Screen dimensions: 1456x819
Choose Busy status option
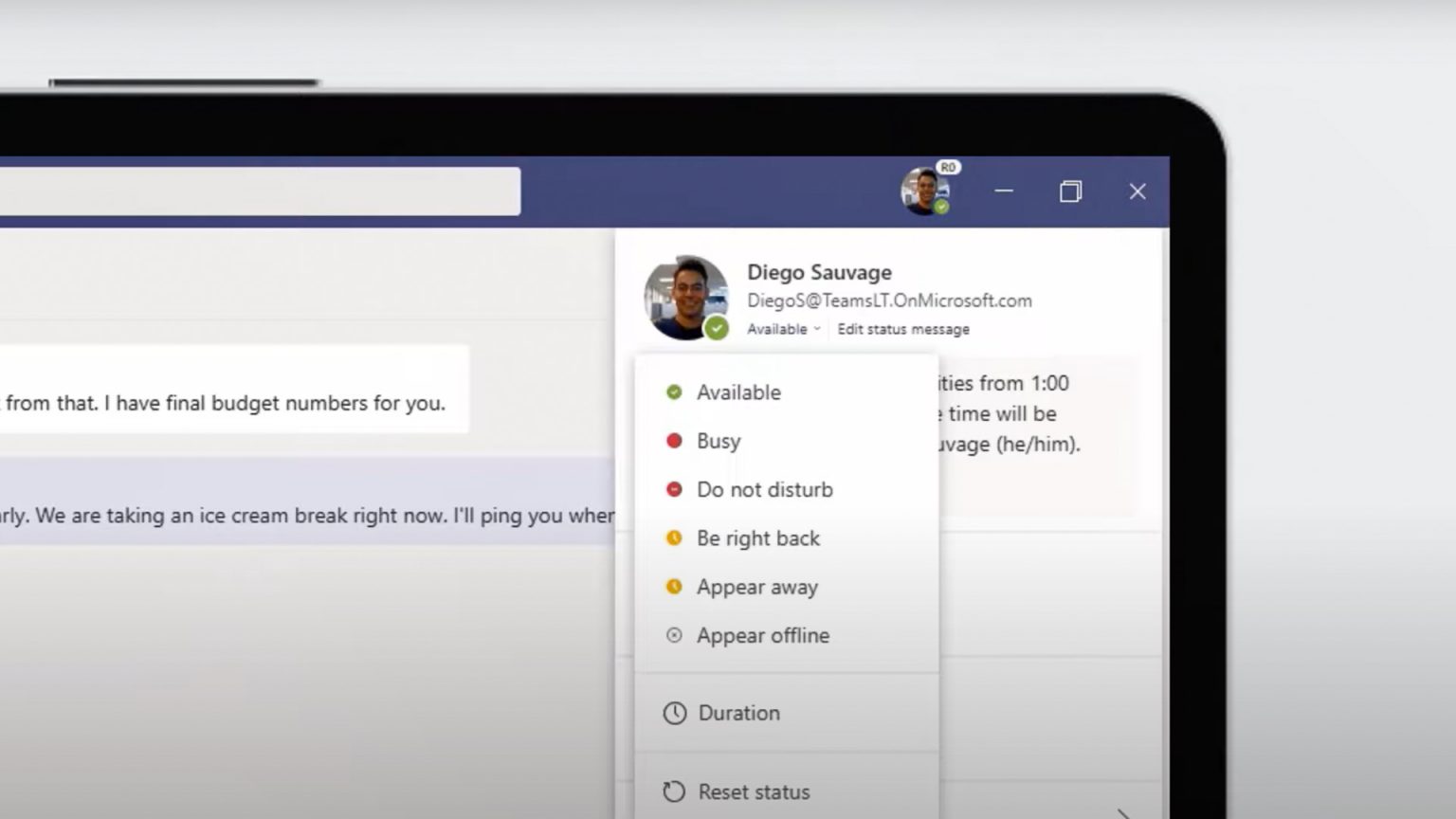pyautogui.click(x=787, y=441)
